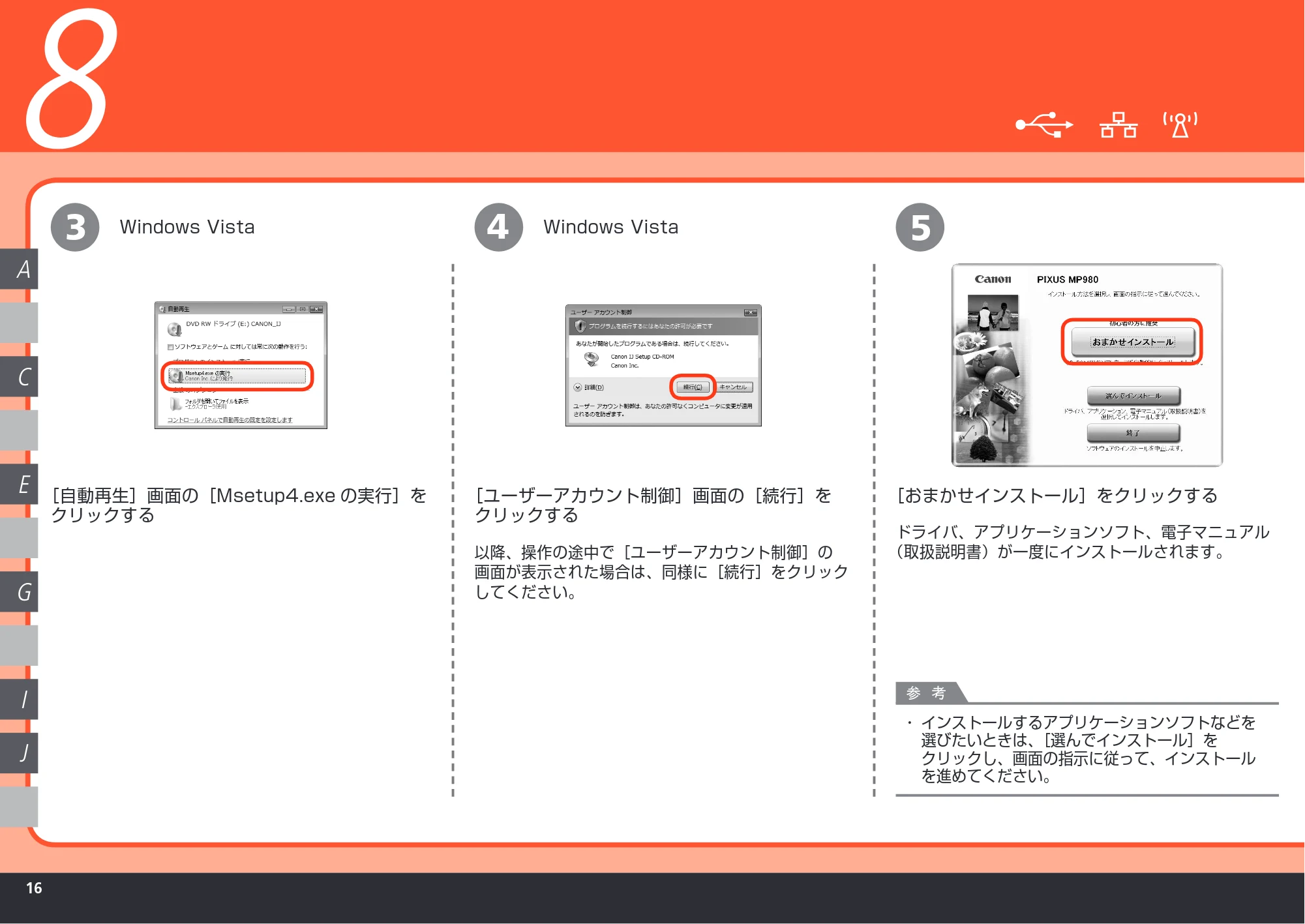Click the wired LAN network icon

point(1118,125)
